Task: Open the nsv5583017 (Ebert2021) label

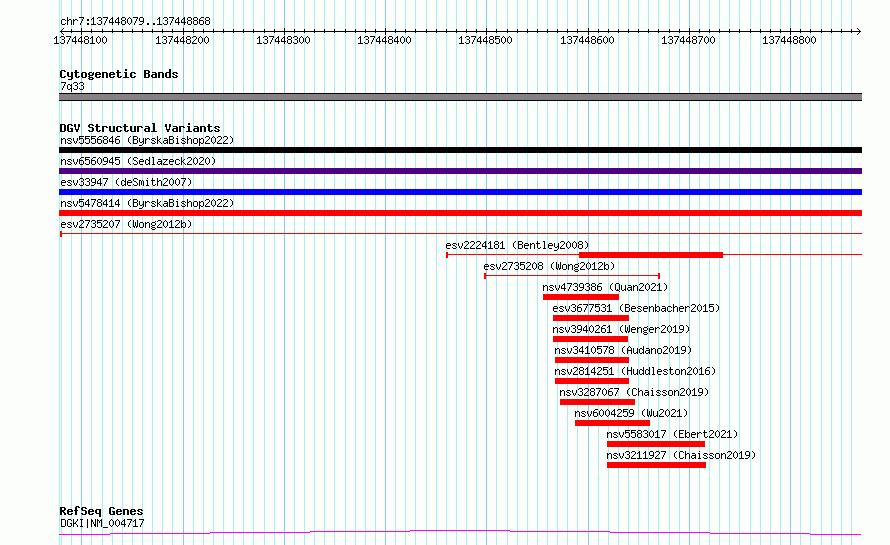Action: coord(672,434)
